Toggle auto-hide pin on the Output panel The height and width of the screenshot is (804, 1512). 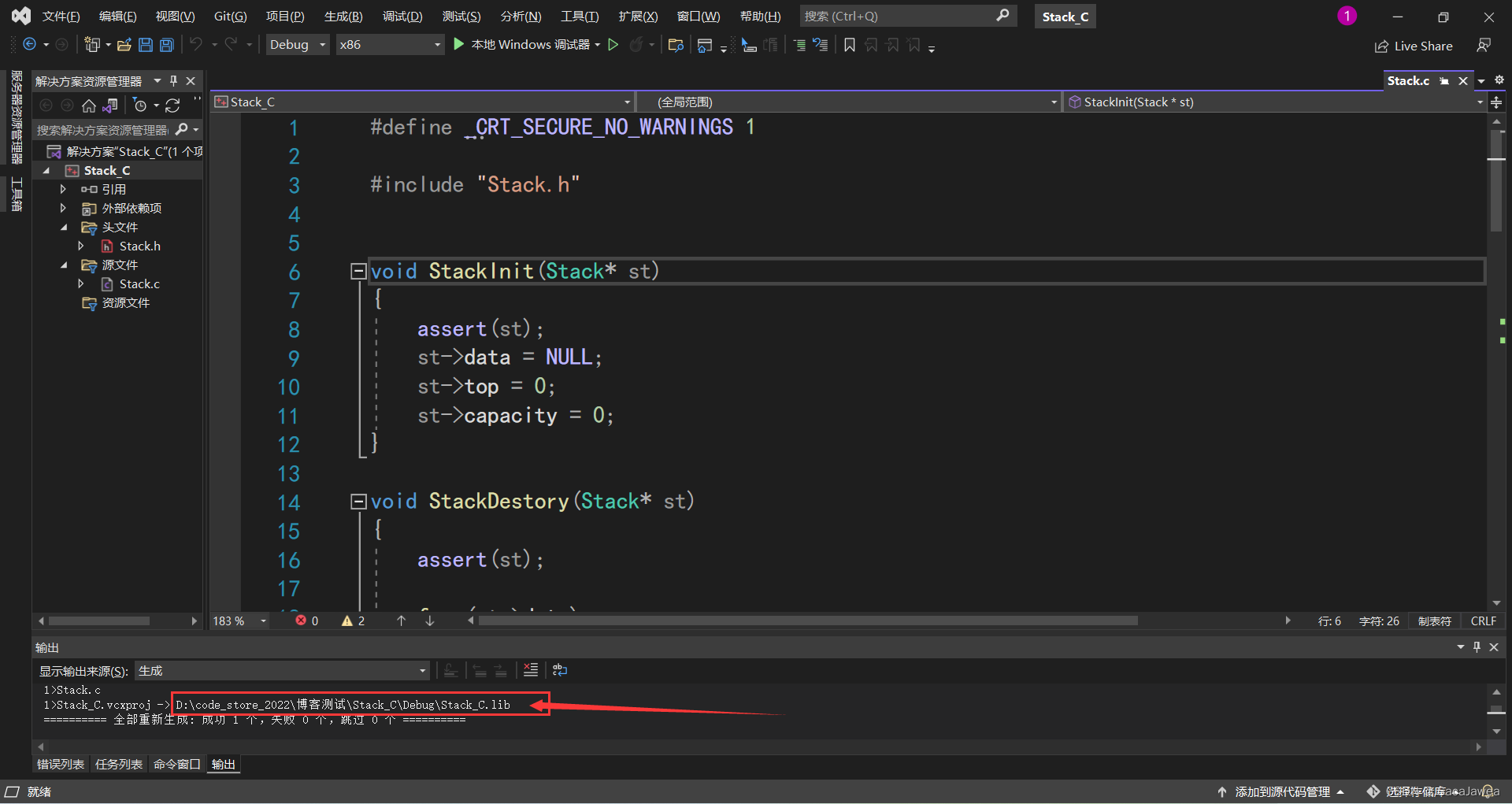coord(1477,647)
